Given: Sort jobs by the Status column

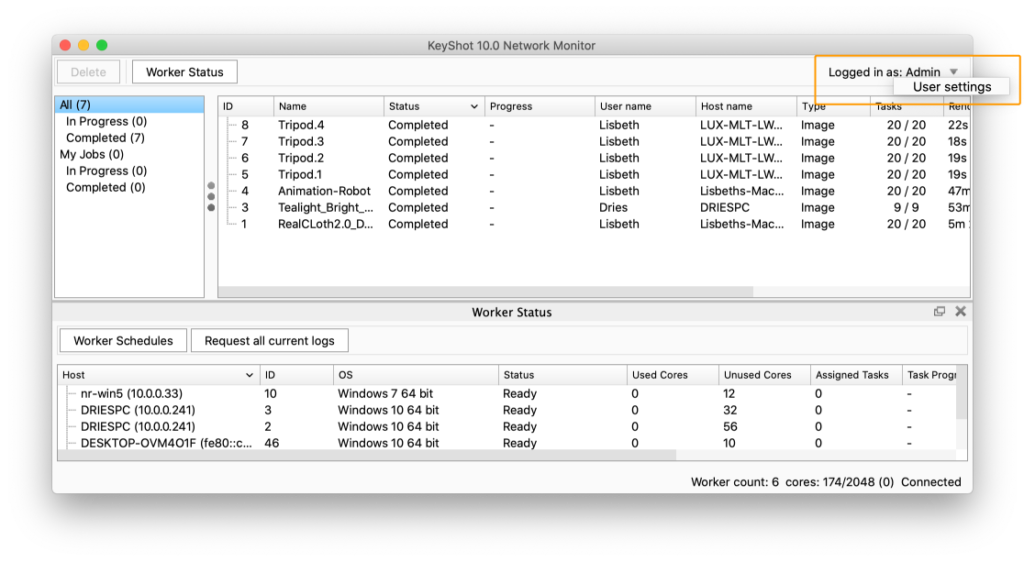Looking at the screenshot, I should click(433, 106).
